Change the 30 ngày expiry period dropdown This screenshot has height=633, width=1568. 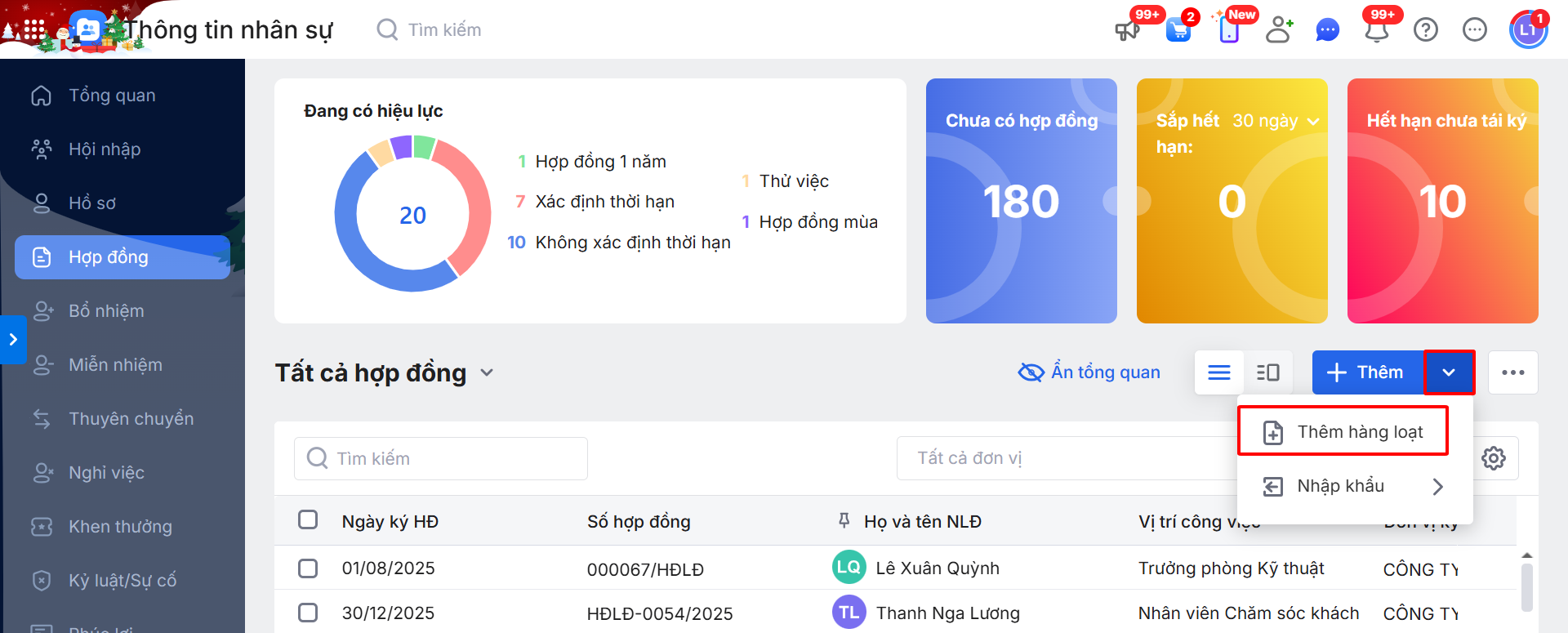(x=1276, y=121)
